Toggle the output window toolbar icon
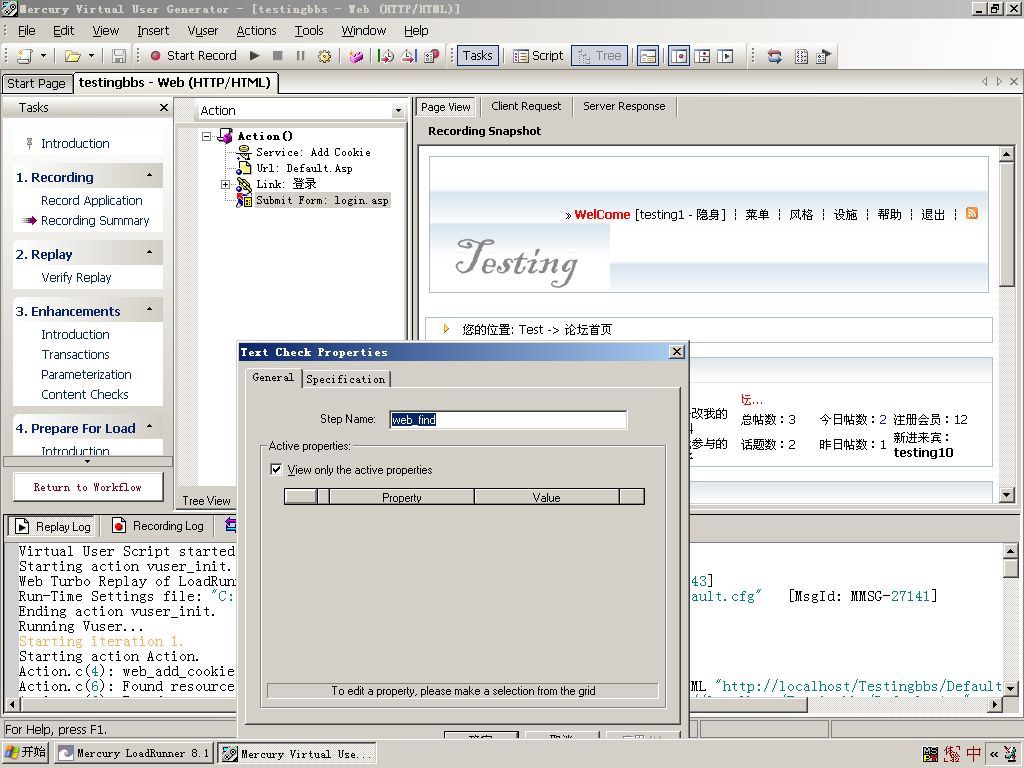This screenshot has width=1024, height=768. [x=647, y=56]
